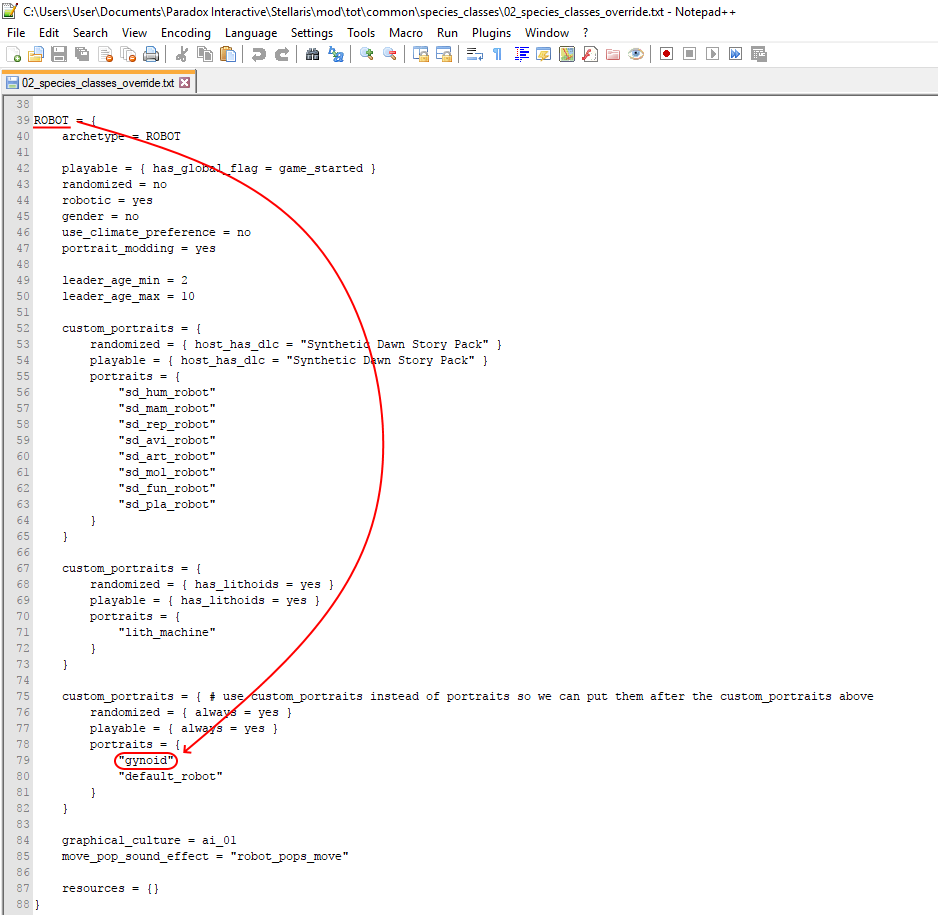
Task: Run macro multiple times
Action: tap(735, 54)
